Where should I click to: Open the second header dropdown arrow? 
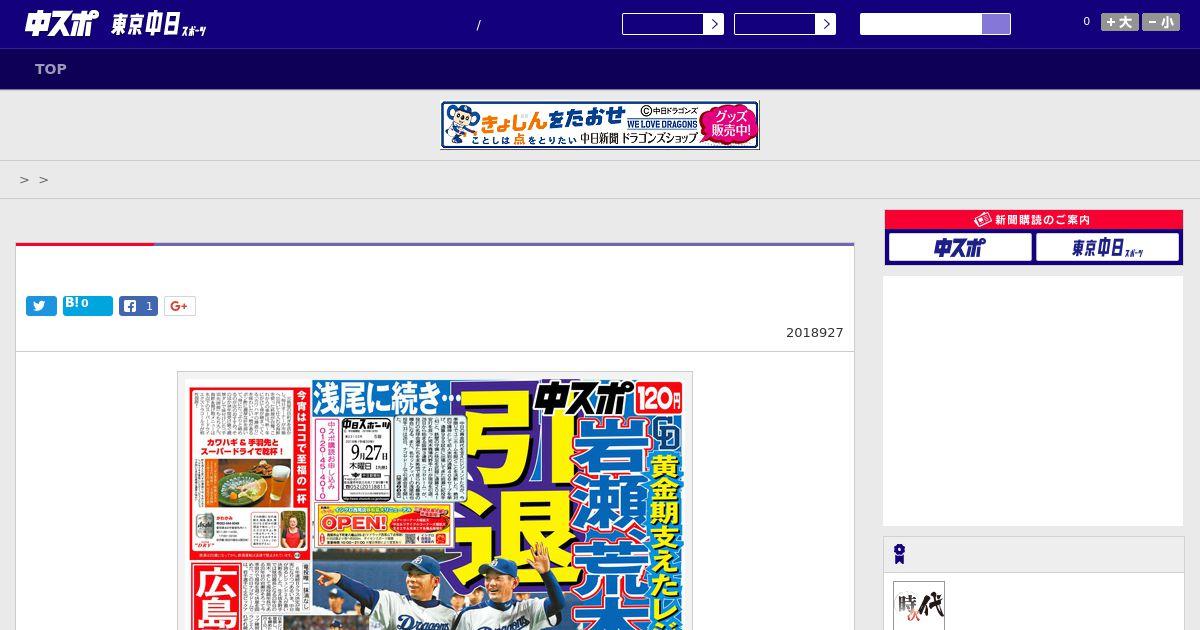click(x=825, y=24)
